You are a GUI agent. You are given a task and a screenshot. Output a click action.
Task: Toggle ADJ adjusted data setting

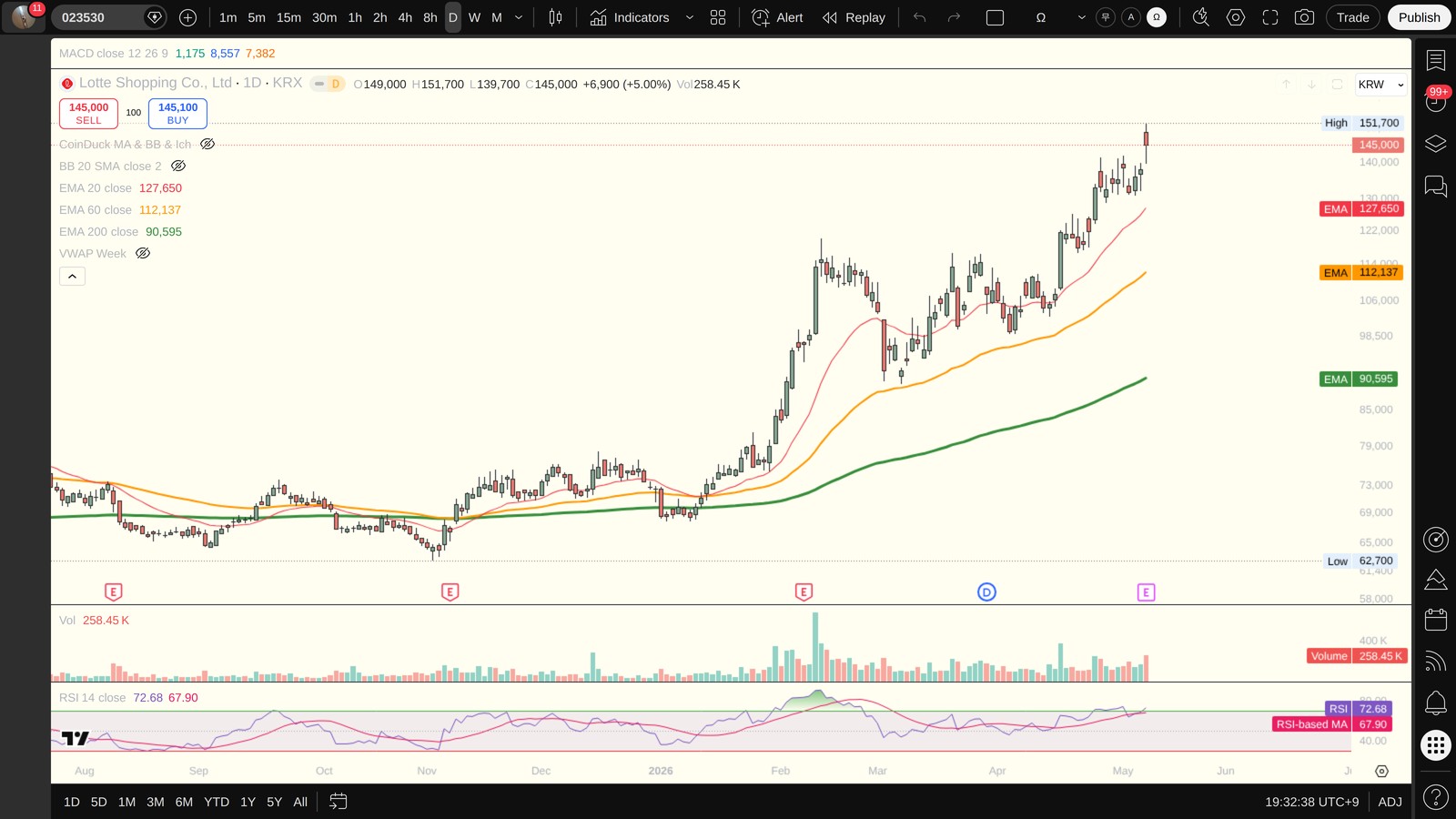coord(1390,802)
